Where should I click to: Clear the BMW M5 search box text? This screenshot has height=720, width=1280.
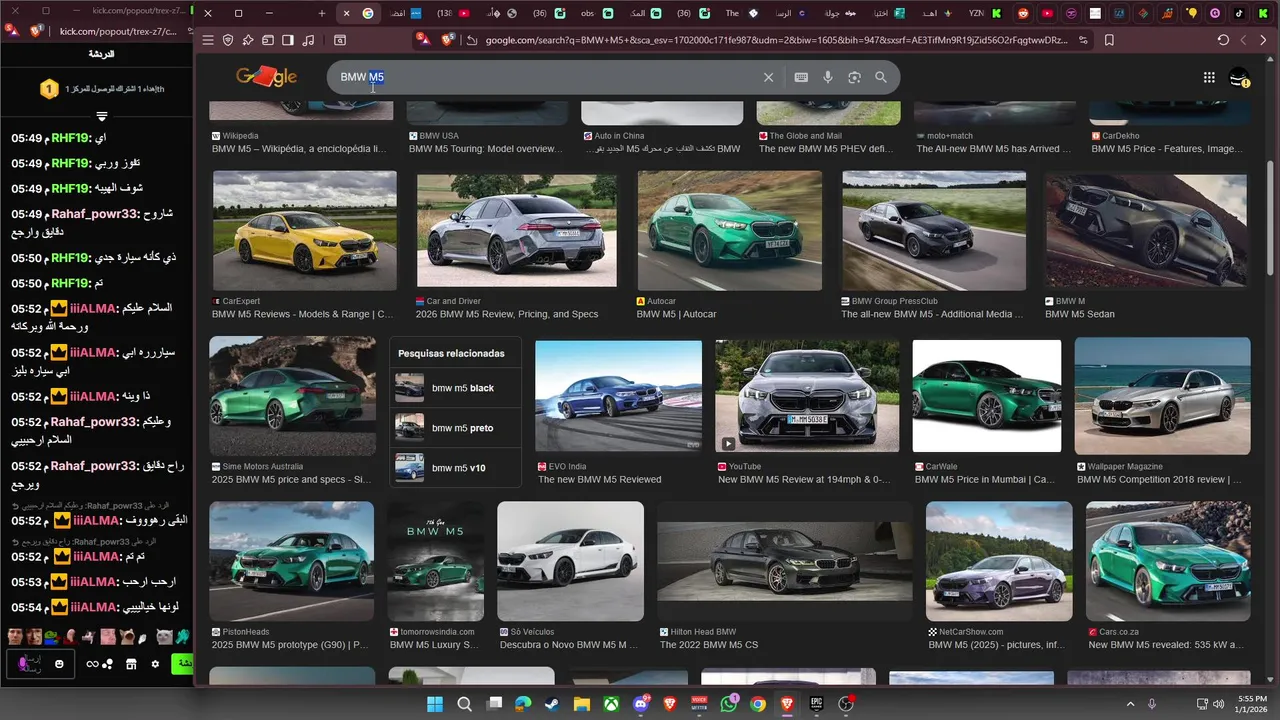point(768,77)
